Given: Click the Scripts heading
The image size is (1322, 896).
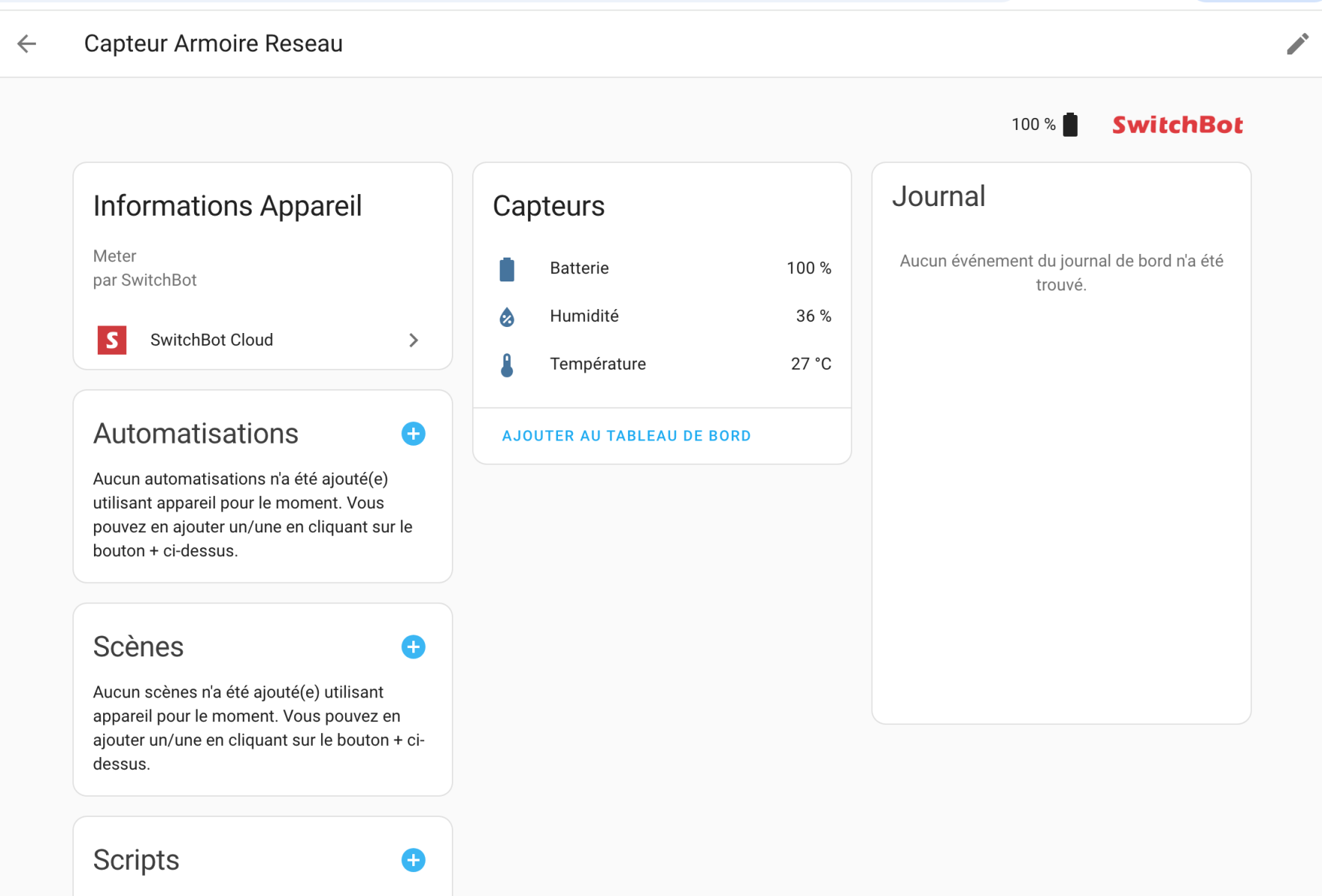Looking at the screenshot, I should click(136, 860).
